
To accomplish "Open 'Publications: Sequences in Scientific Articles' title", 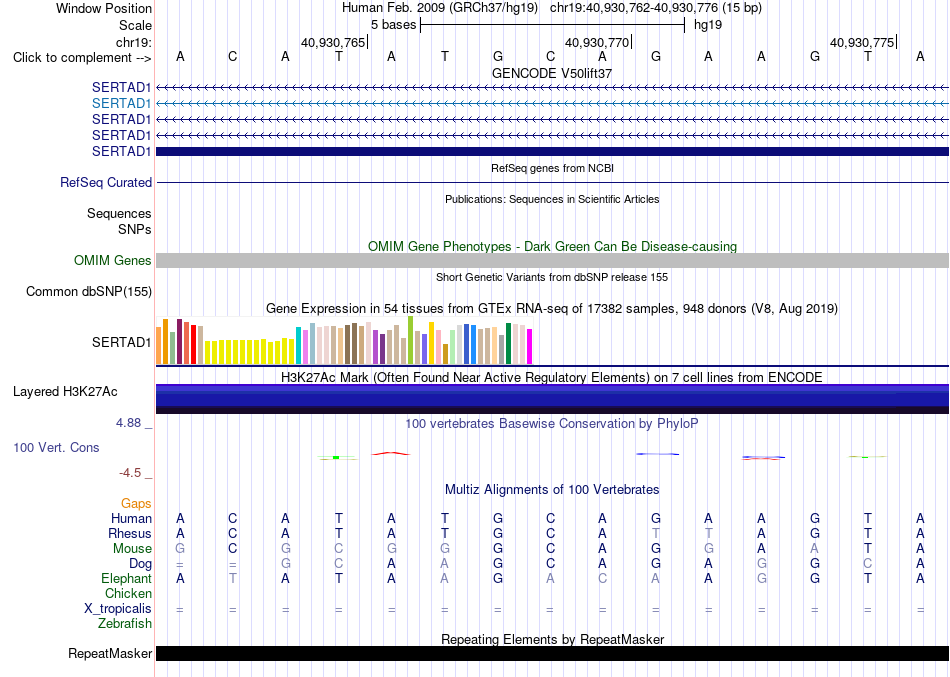I will click(x=552, y=199).
